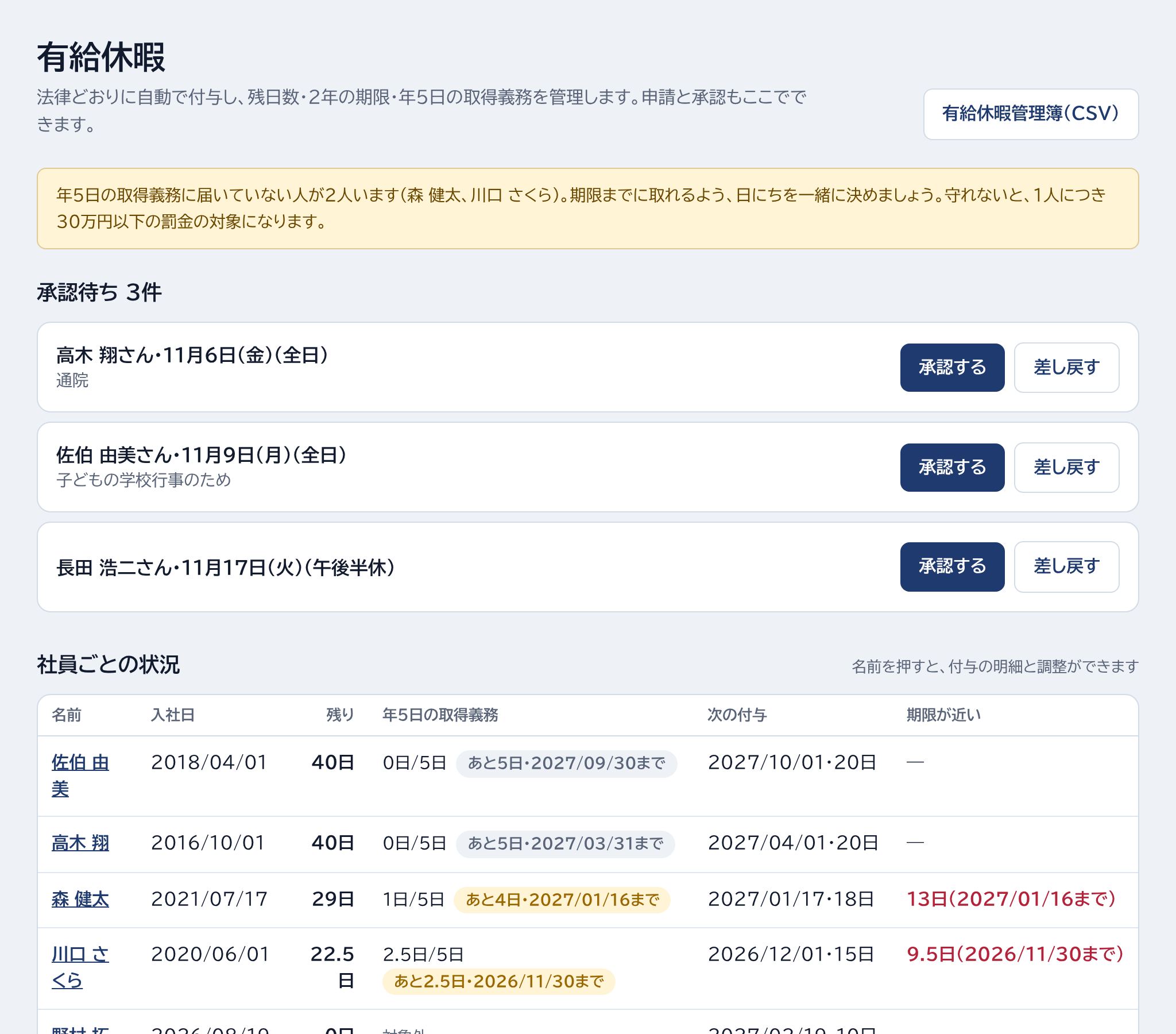This screenshot has height=1034, width=1176.
Task: Click the yellow warning banner about 年5日の取得義務
Action: coord(587,209)
